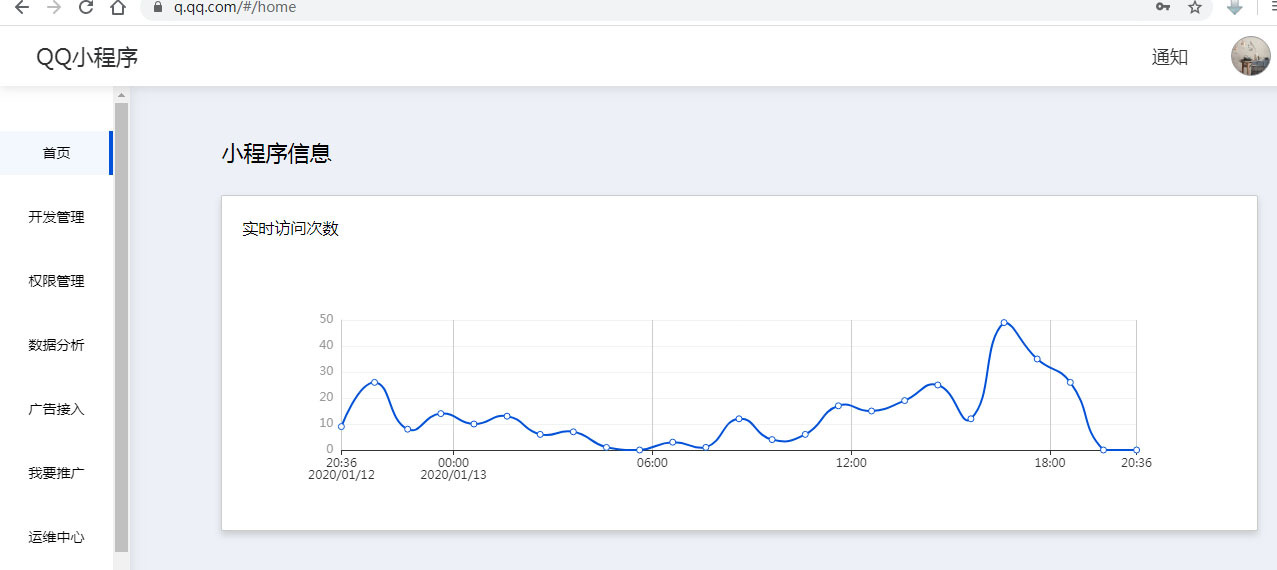Open 我要推广 in the sidebar
The height and width of the screenshot is (570, 1277).
click(x=56, y=473)
